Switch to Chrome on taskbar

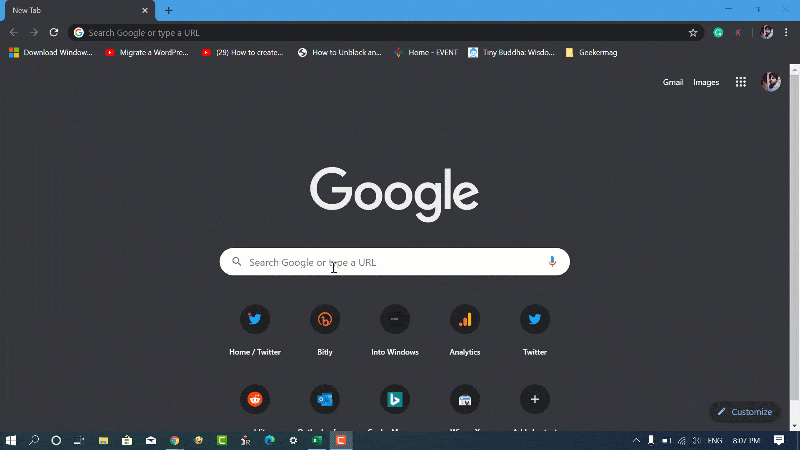point(174,440)
